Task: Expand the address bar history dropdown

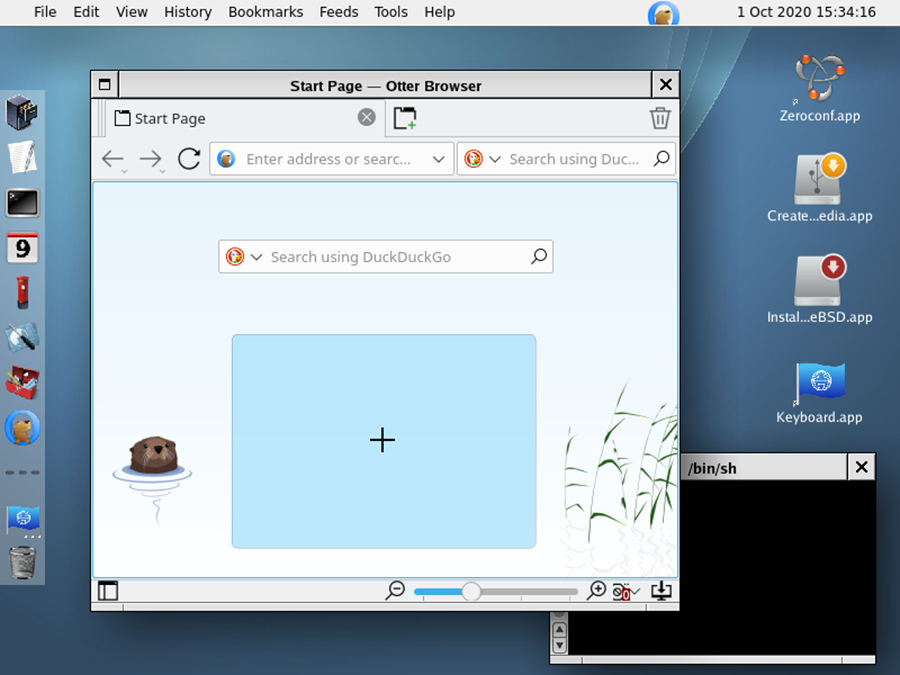Action: point(439,159)
